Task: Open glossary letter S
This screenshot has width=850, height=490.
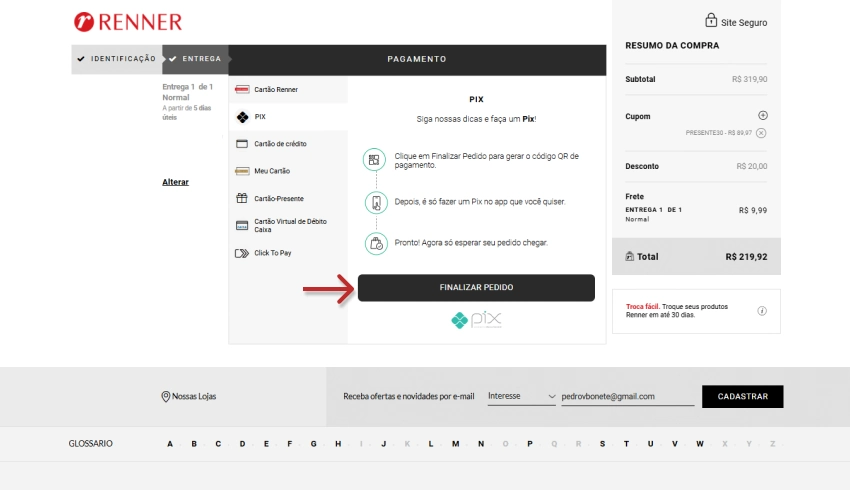Action: point(602,444)
